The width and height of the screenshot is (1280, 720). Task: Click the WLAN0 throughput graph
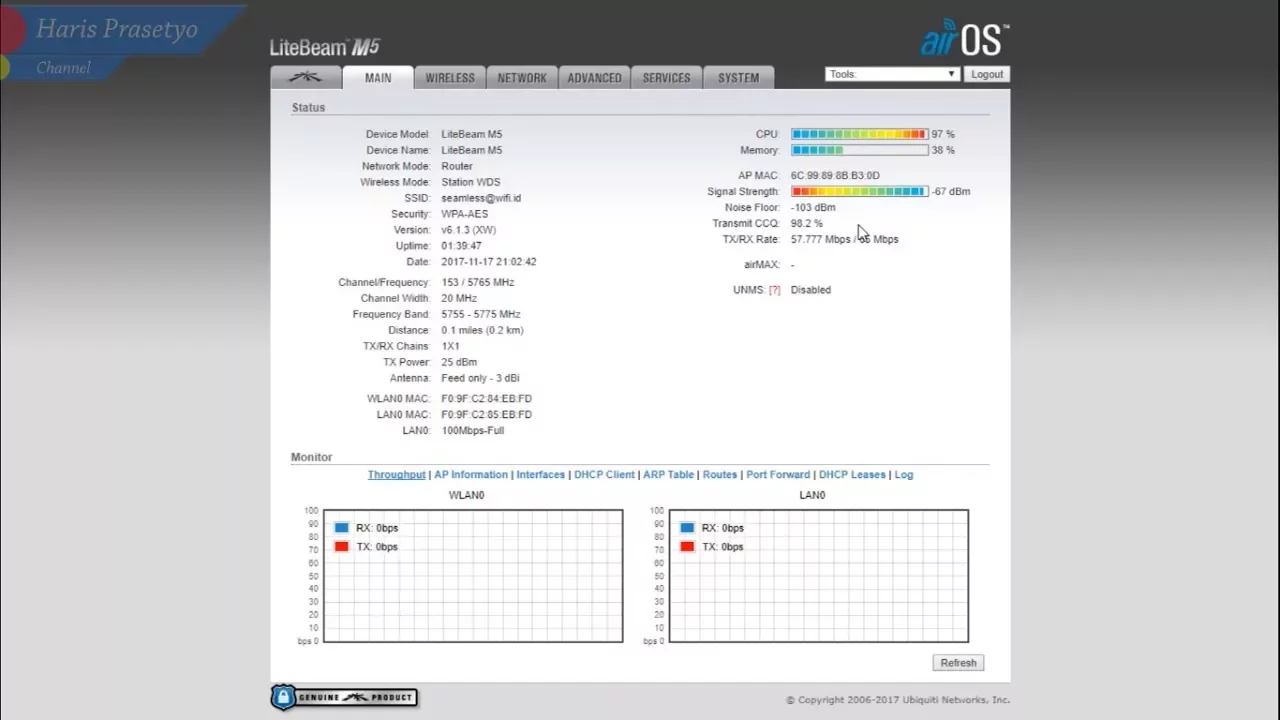pos(473,576)
